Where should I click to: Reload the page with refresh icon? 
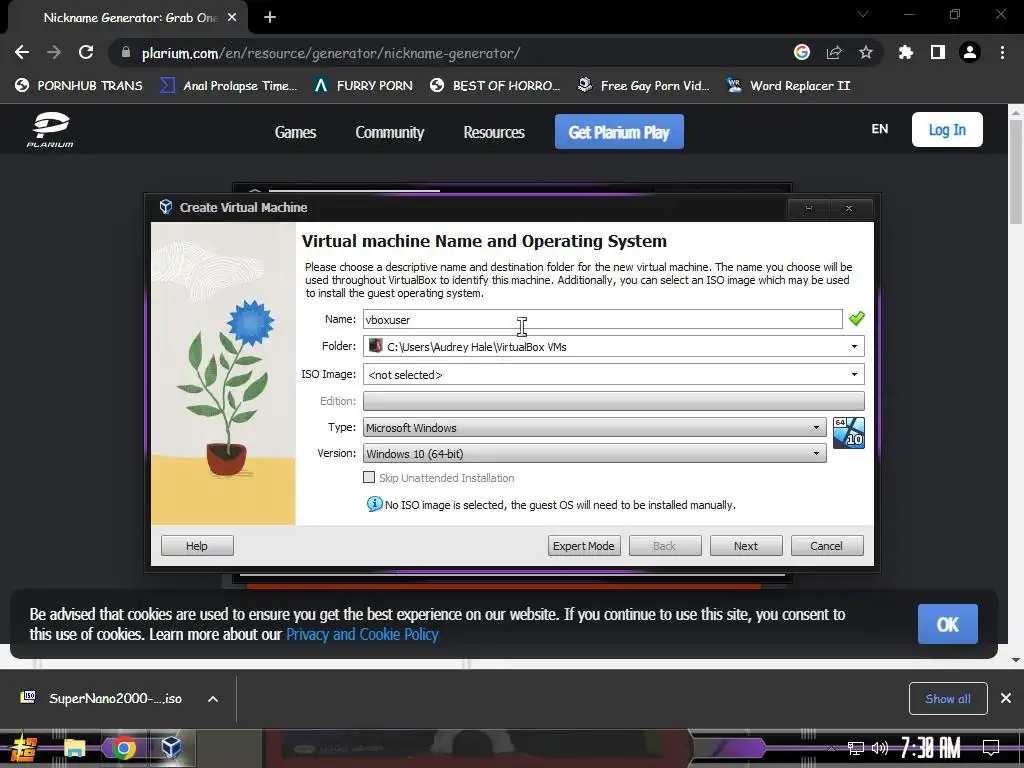tap(86, 52)
